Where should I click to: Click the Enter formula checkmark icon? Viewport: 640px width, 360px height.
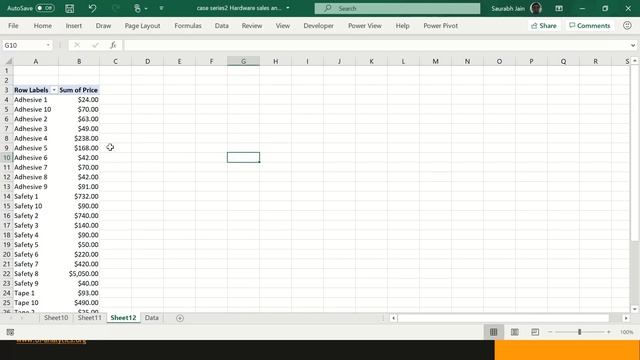click(x=95, y=45)
